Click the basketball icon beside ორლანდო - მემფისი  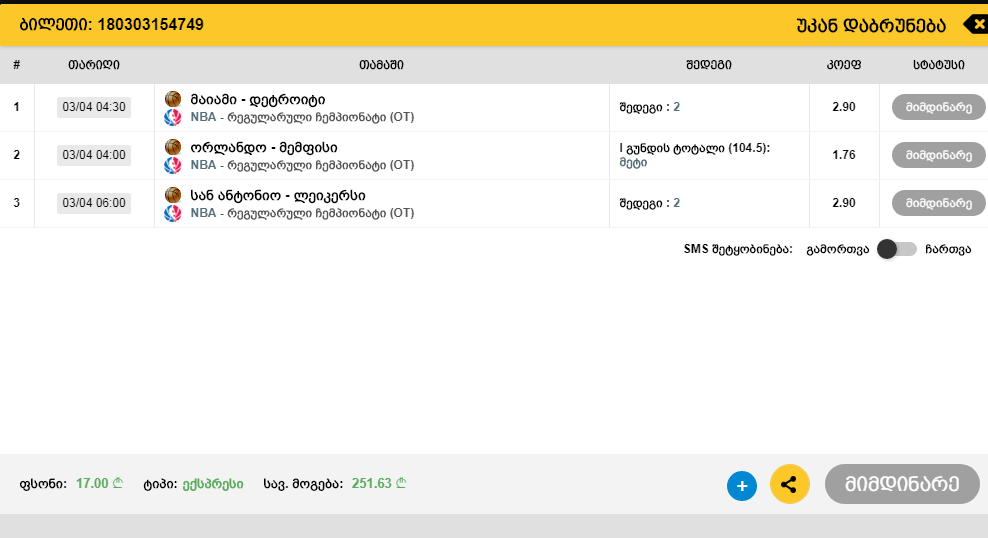pos(172,147)
